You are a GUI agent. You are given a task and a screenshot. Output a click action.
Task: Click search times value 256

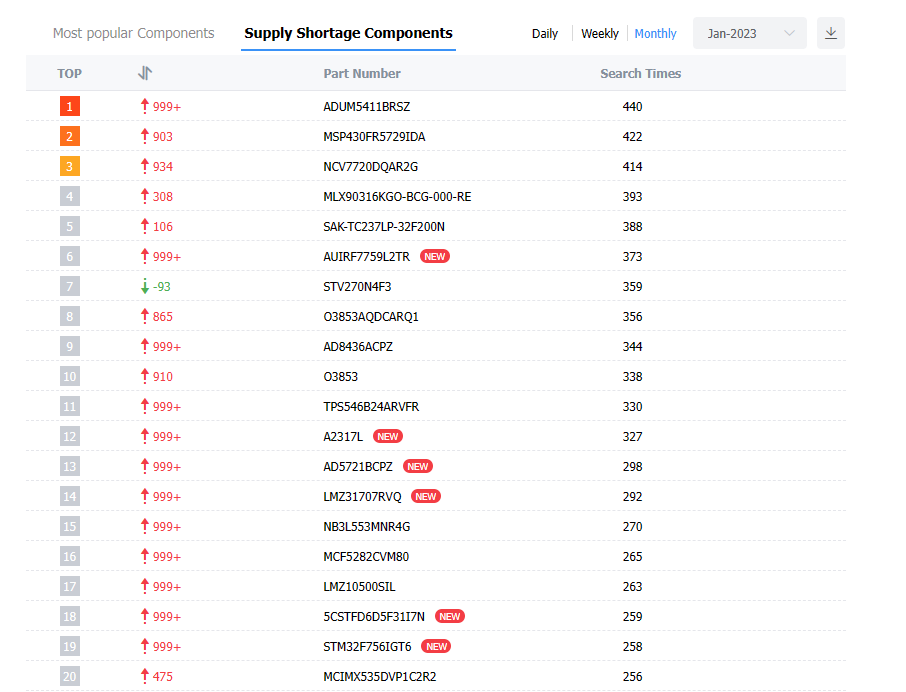632,676
